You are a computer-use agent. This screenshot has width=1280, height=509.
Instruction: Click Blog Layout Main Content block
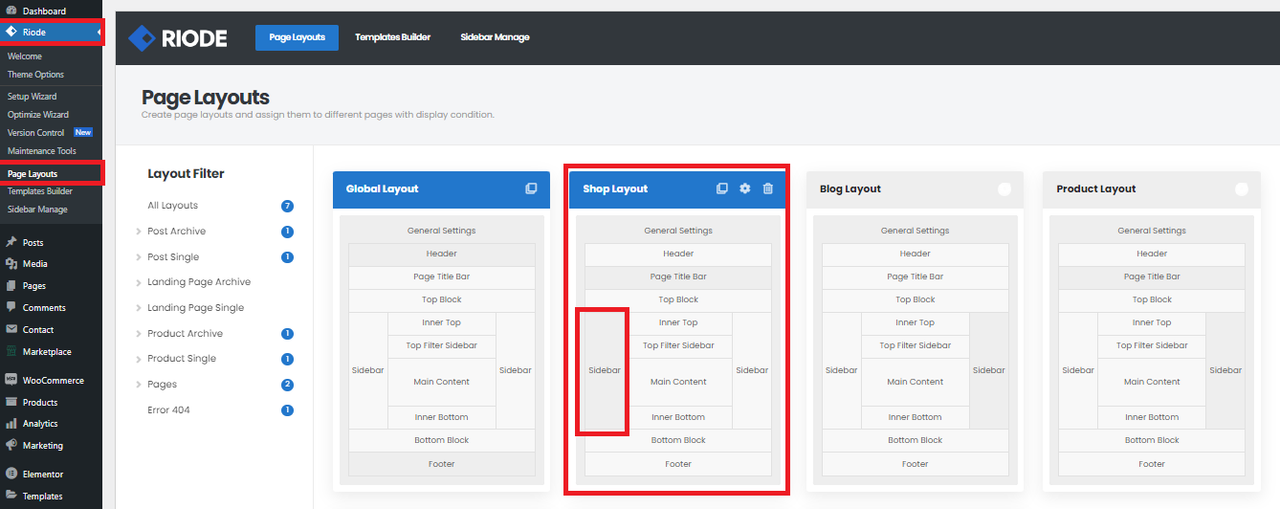pyautogui.click(x=915, y=382)
